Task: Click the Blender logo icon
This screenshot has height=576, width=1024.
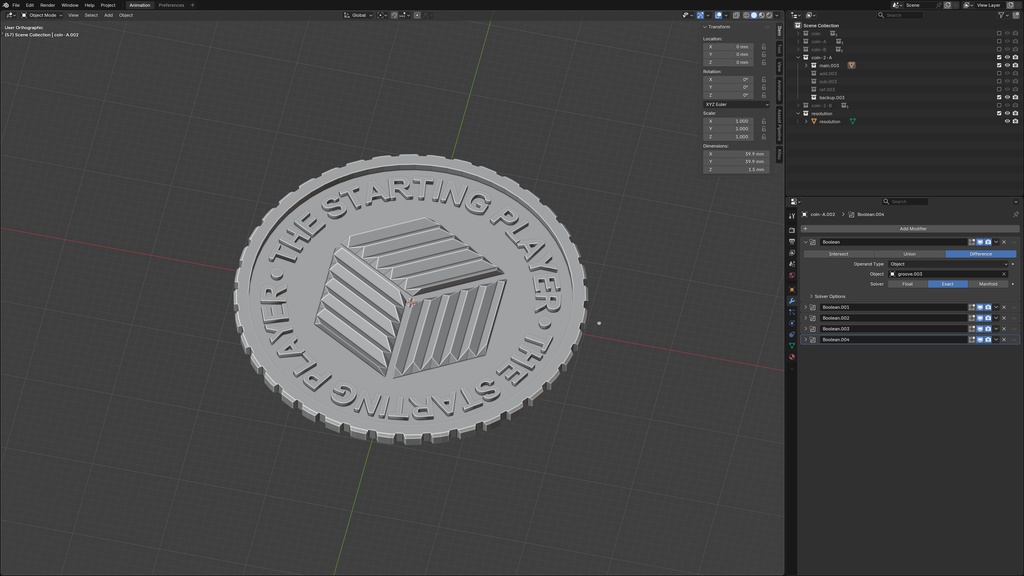Action: [6, 5]
